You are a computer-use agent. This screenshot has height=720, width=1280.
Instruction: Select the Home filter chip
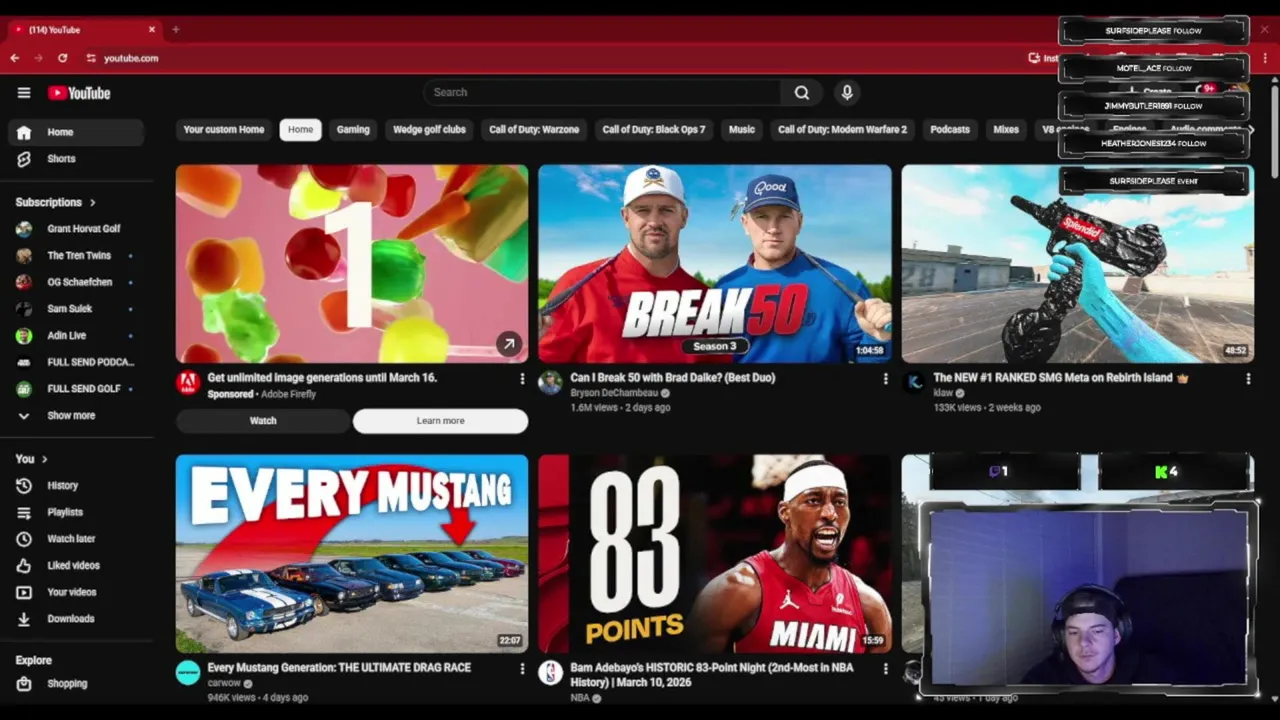click(x=301, y=129)
